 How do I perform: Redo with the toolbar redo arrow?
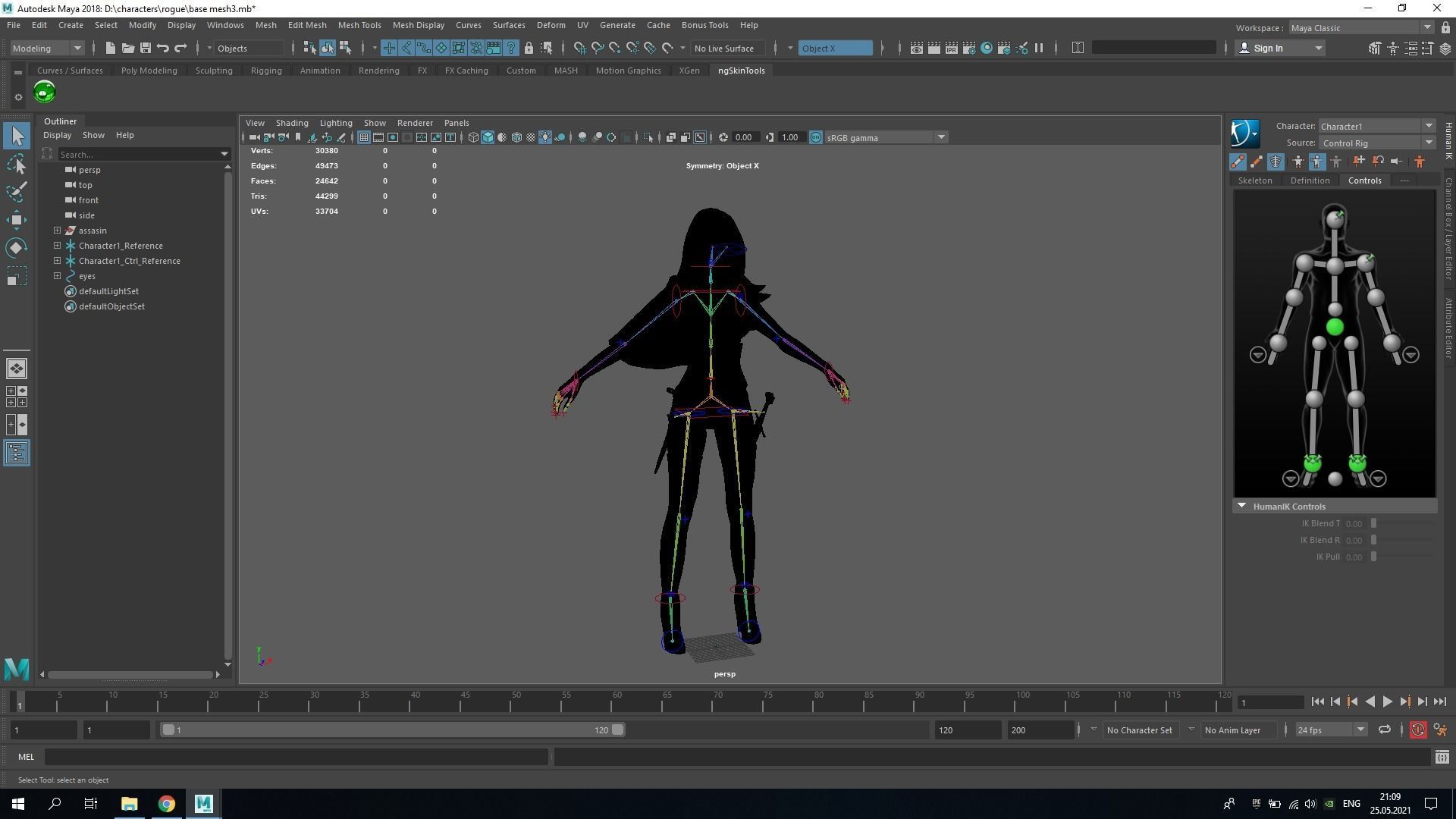(x=180, y=48)
